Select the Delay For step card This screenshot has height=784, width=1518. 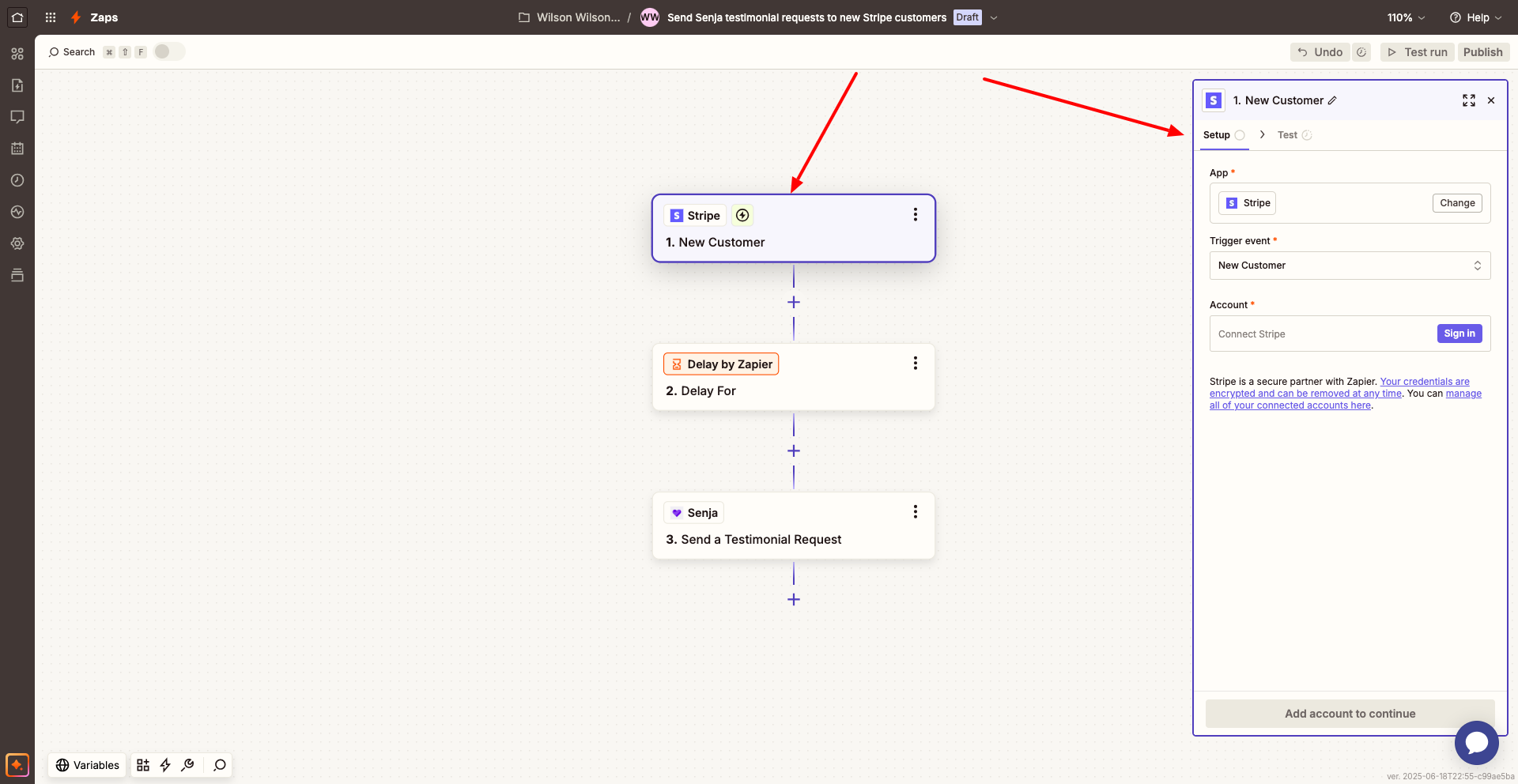click(794, 377)
